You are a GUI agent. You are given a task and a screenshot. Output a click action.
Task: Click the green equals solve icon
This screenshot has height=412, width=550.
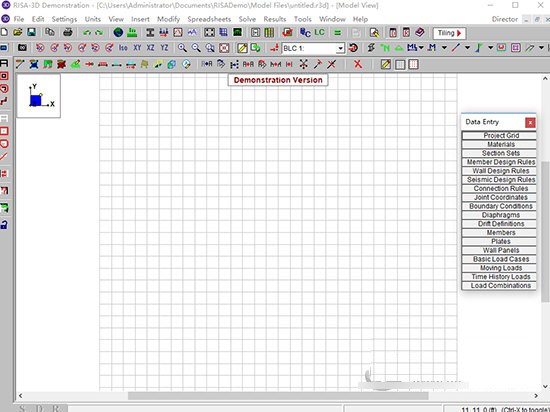337,33
